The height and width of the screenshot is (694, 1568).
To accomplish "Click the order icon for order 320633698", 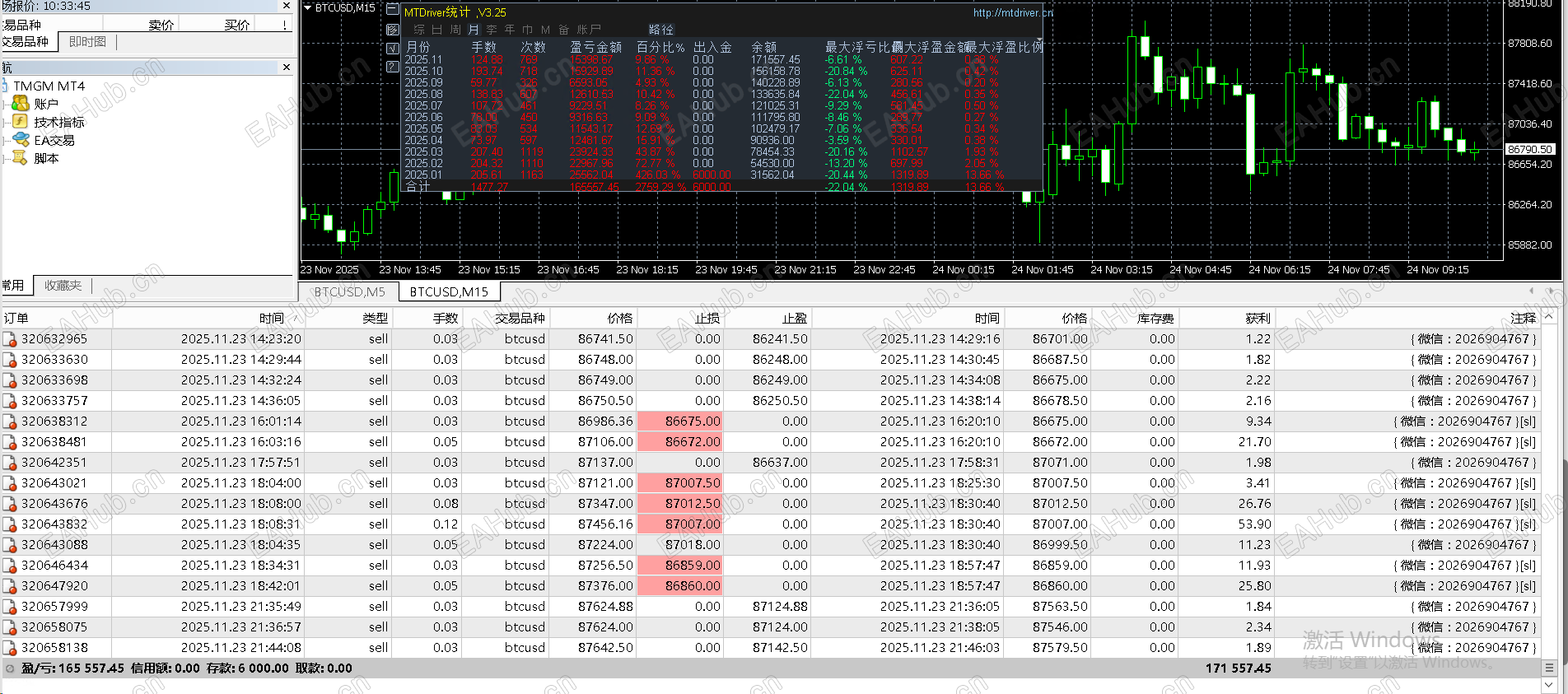I will tap(10, 380).
